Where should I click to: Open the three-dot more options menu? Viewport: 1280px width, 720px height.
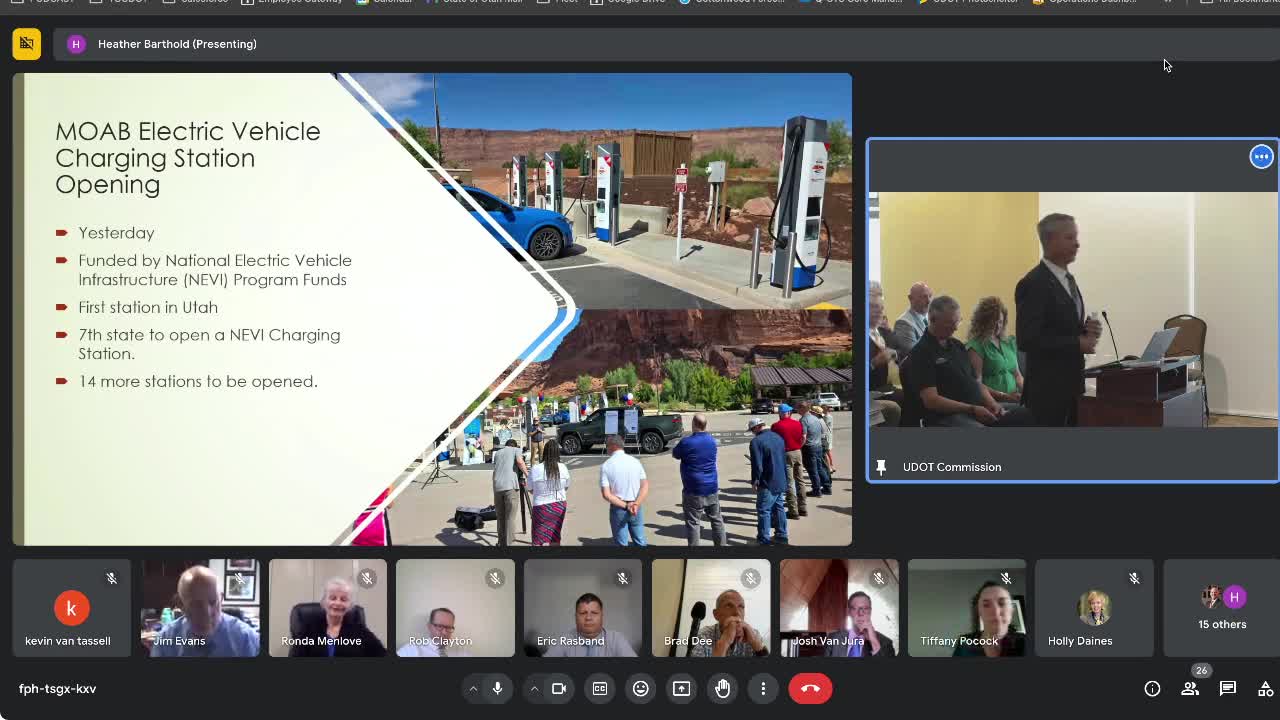(x=763, y=688)
